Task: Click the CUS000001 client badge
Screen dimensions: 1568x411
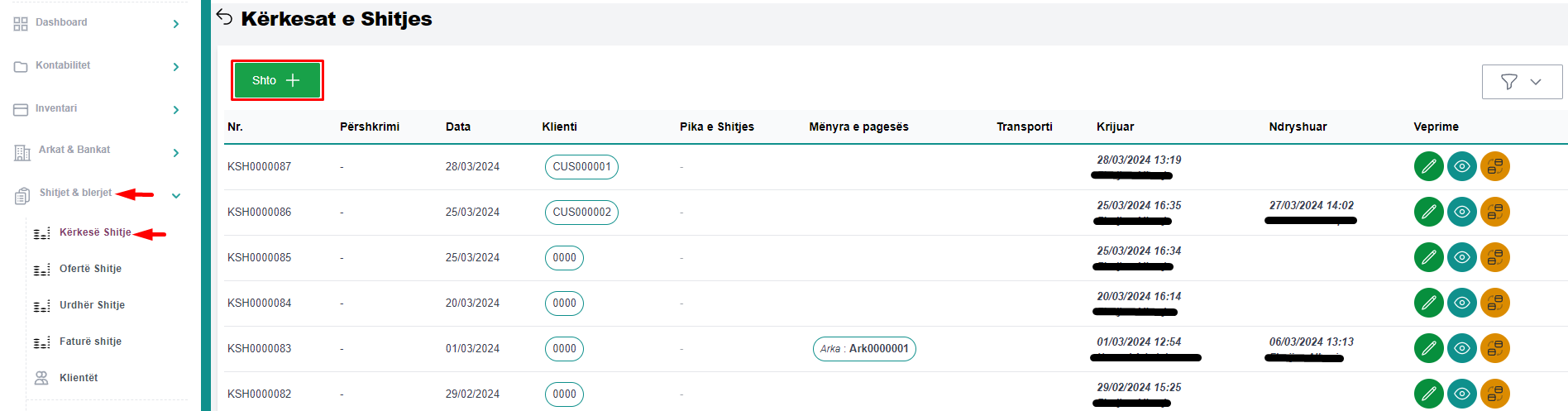Action: coord(581,166)
